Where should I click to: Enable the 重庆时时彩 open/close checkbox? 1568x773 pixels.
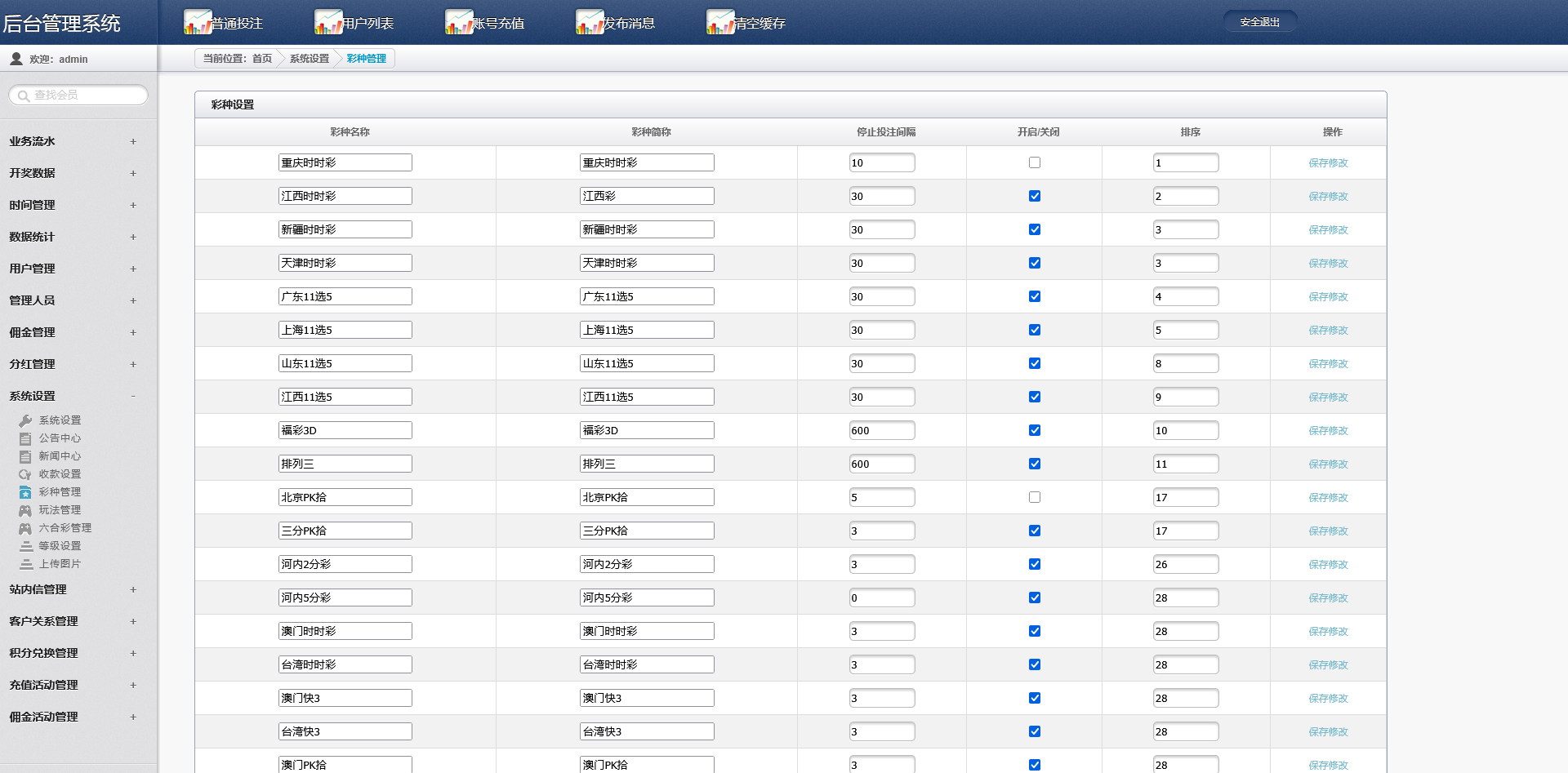[1035, 162]
